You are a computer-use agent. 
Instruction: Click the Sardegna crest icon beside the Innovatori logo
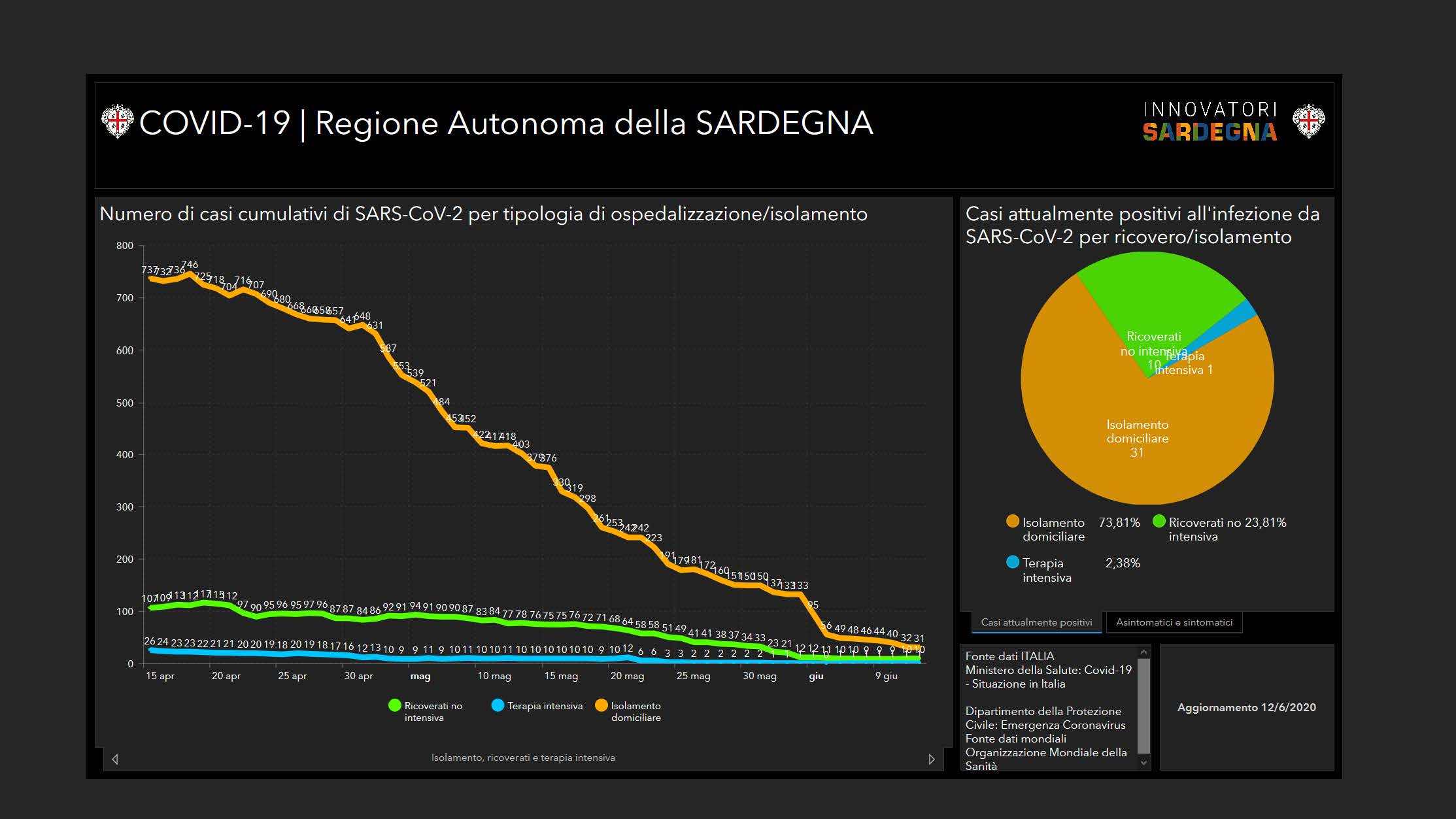(1308, 121)
